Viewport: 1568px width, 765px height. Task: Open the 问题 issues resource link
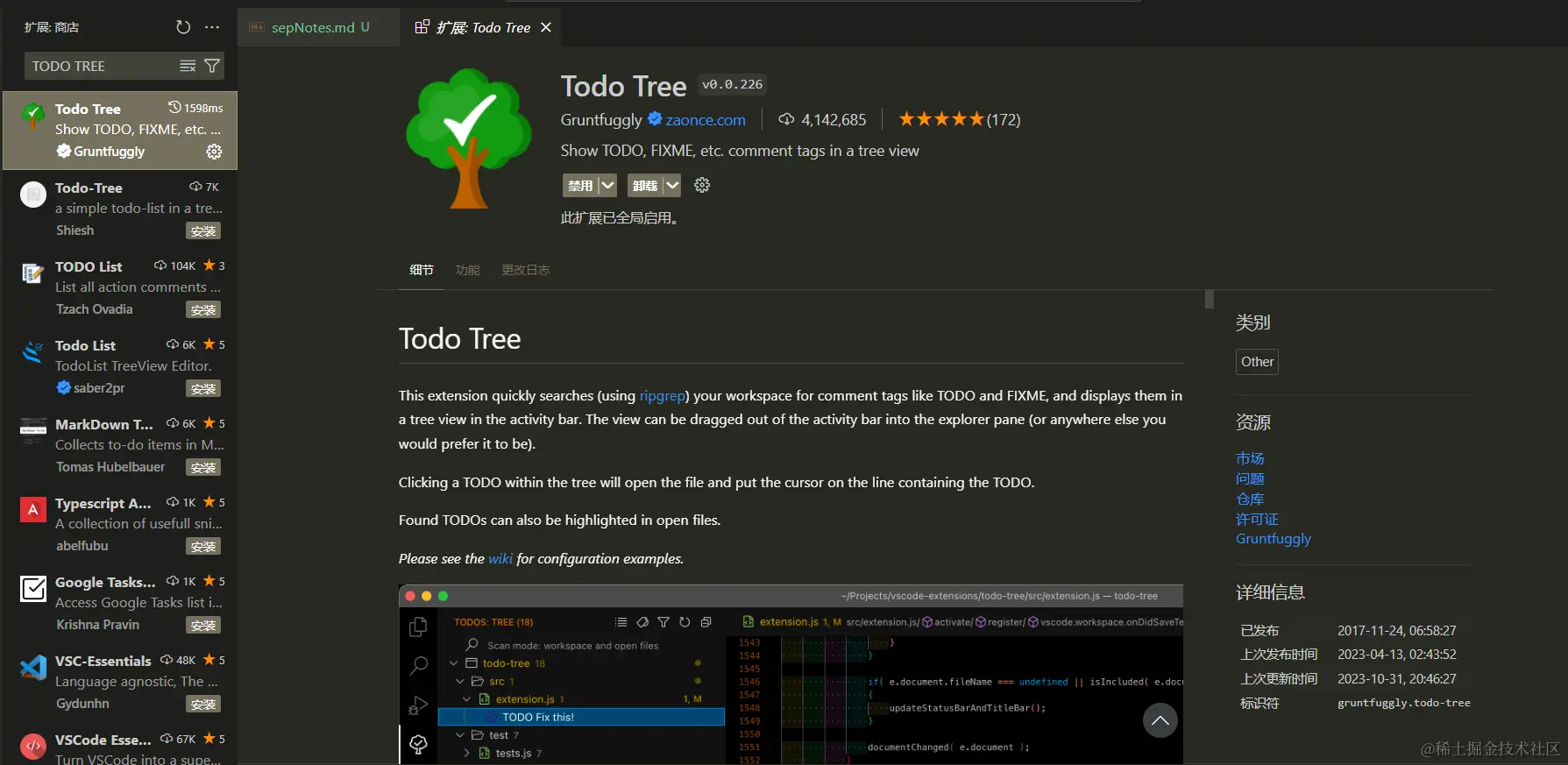[x=1250, y=478]
